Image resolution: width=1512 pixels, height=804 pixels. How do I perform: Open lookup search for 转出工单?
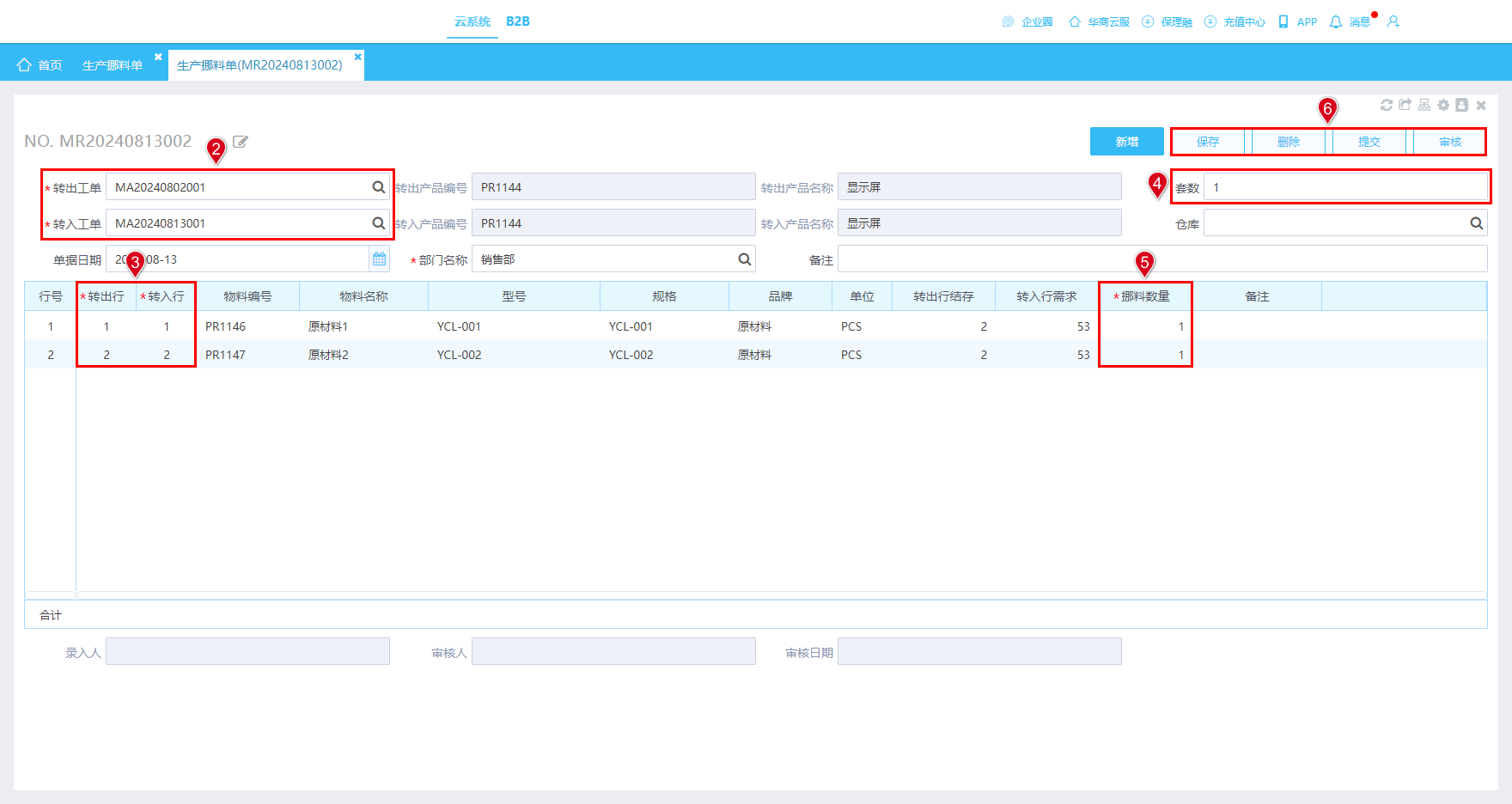(x=378, y=187)
